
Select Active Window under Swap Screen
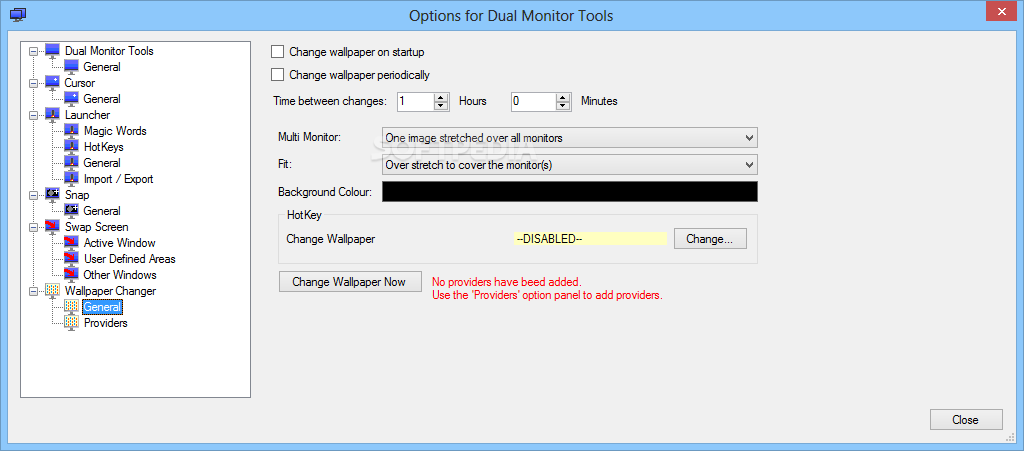coord(120,243)
